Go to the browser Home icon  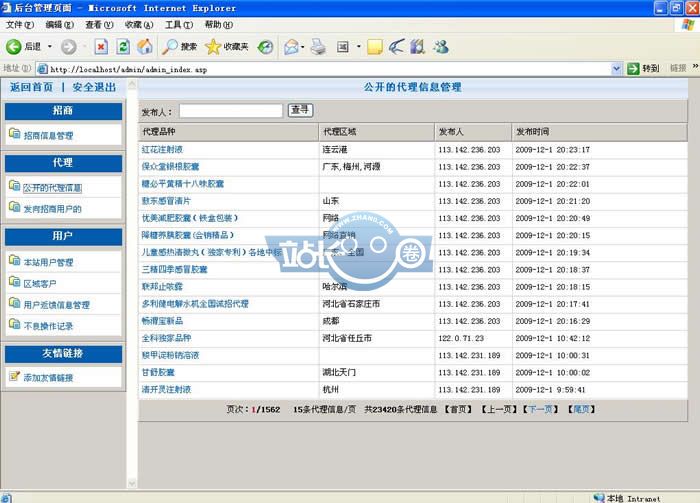tap(145, 46)
